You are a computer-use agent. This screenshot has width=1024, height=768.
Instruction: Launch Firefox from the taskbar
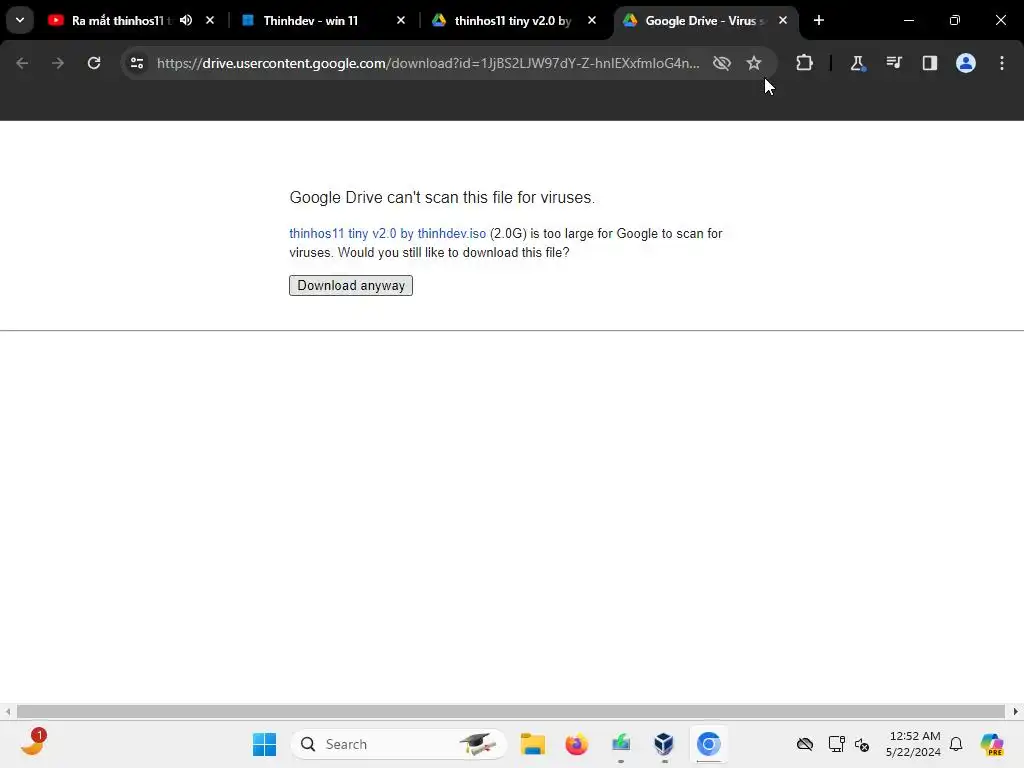[576, 744]
